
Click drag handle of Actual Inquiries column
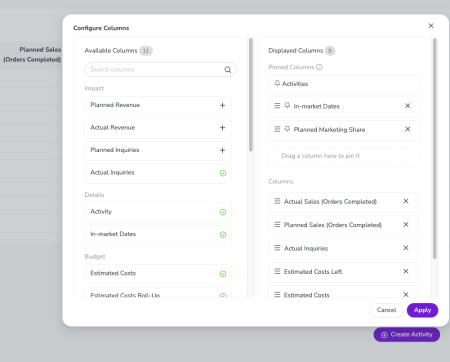pos(277,248)
